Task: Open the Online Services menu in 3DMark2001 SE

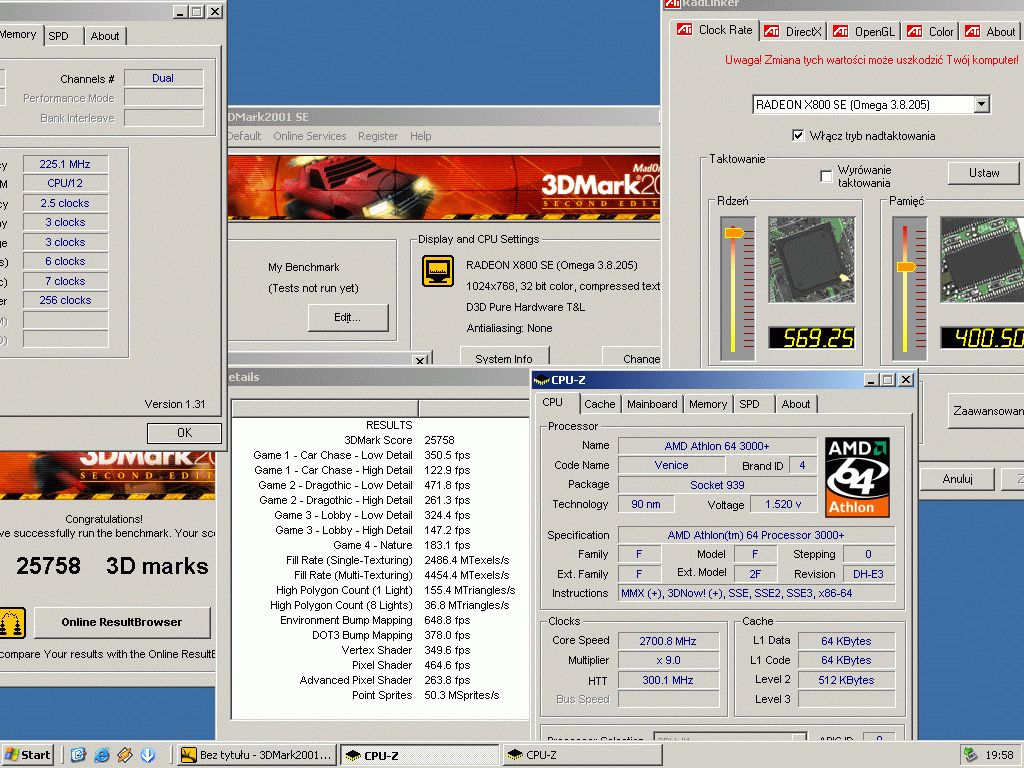Action: 310,136
